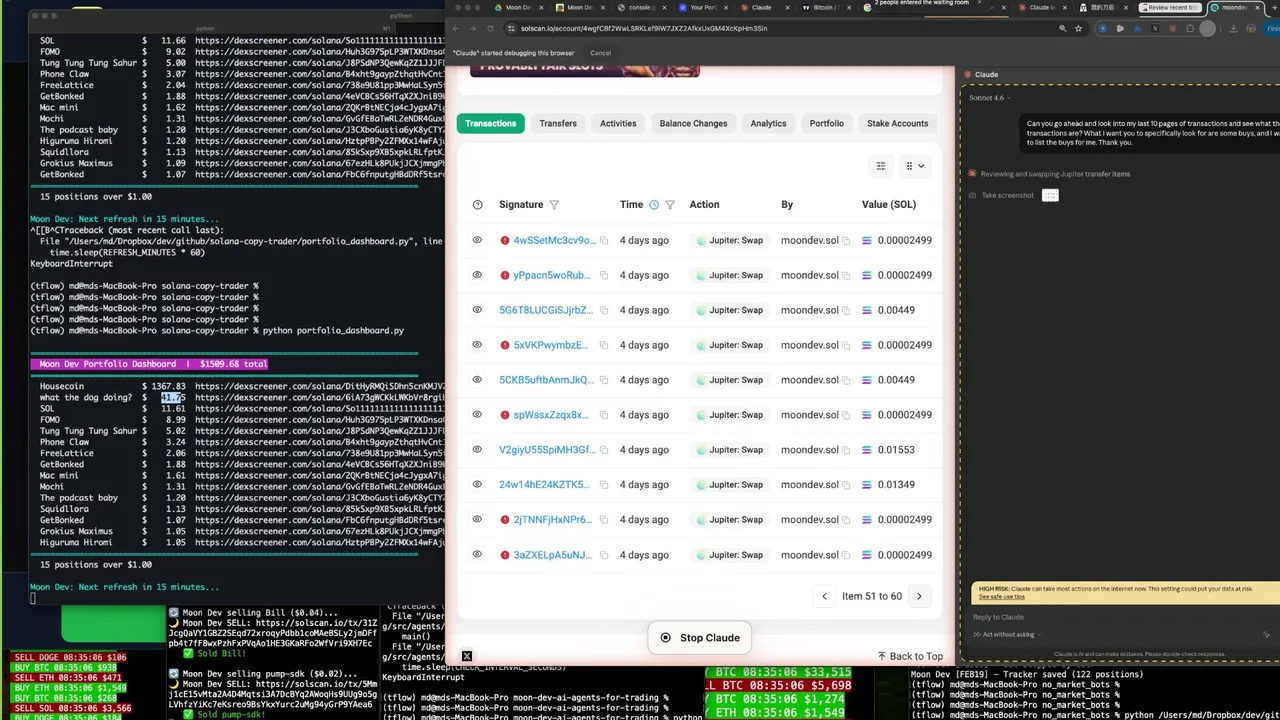Switch to Bitcoin browser tab
The image size is (1280, 720).
pos(825,7)
